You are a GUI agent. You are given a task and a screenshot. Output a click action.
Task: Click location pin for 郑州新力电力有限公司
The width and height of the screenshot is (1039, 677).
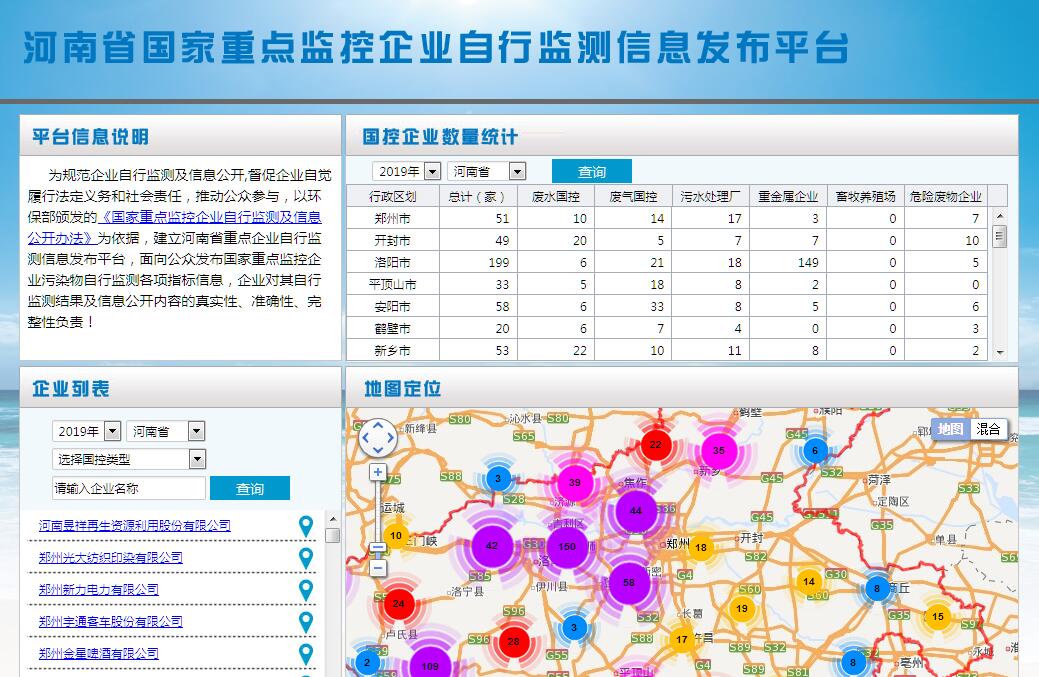(x=306, y=590)
